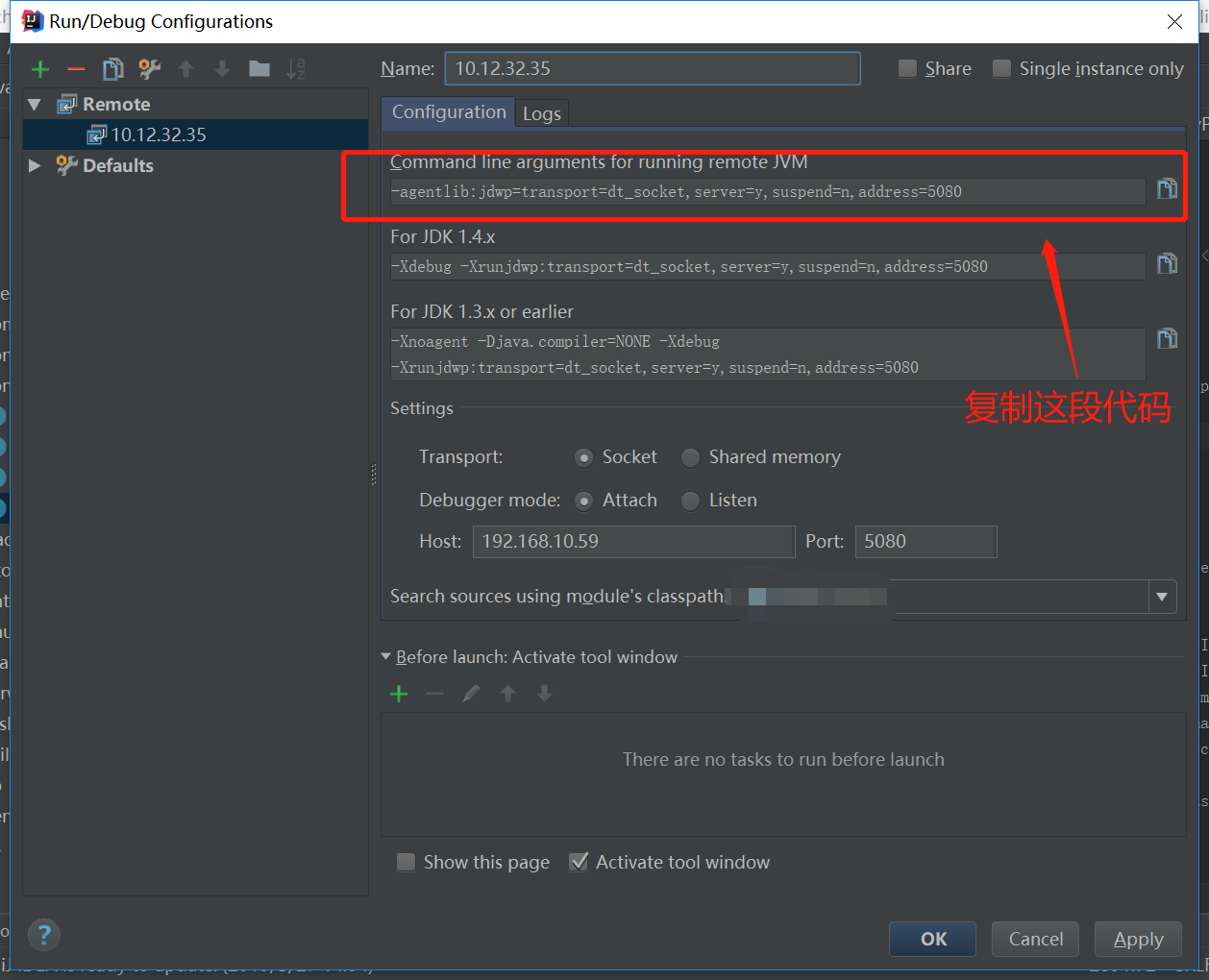Viewport: 1209px width, 980px height.
Task: Sort configurations alphabetically
Action: point(295,68)
